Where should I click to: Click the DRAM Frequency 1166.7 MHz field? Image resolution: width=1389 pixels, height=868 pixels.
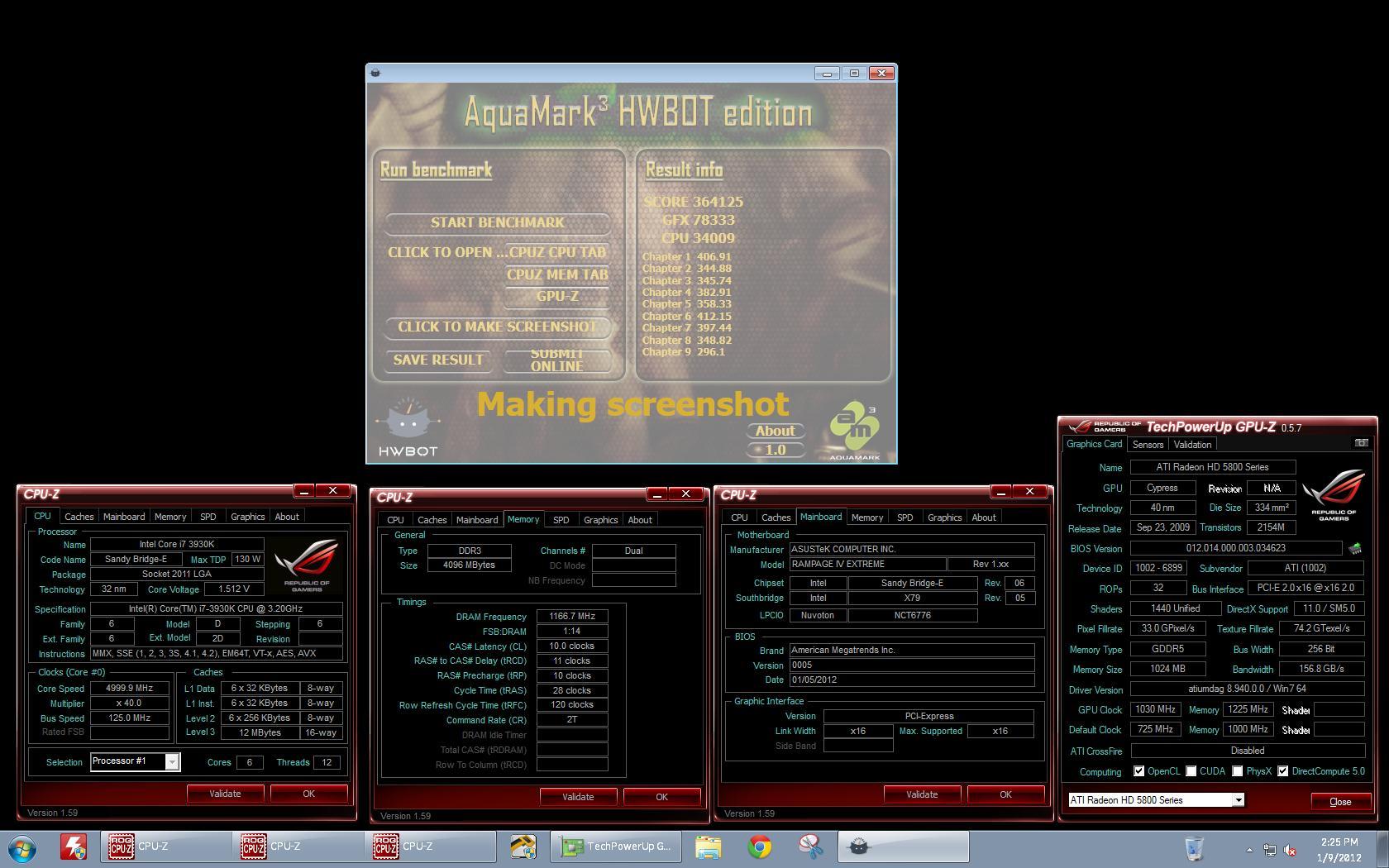572,616
